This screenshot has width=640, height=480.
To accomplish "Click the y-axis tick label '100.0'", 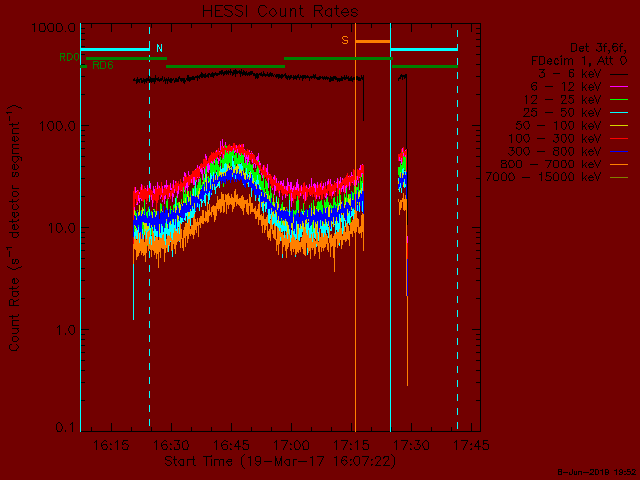I will (x=58, y=126).
